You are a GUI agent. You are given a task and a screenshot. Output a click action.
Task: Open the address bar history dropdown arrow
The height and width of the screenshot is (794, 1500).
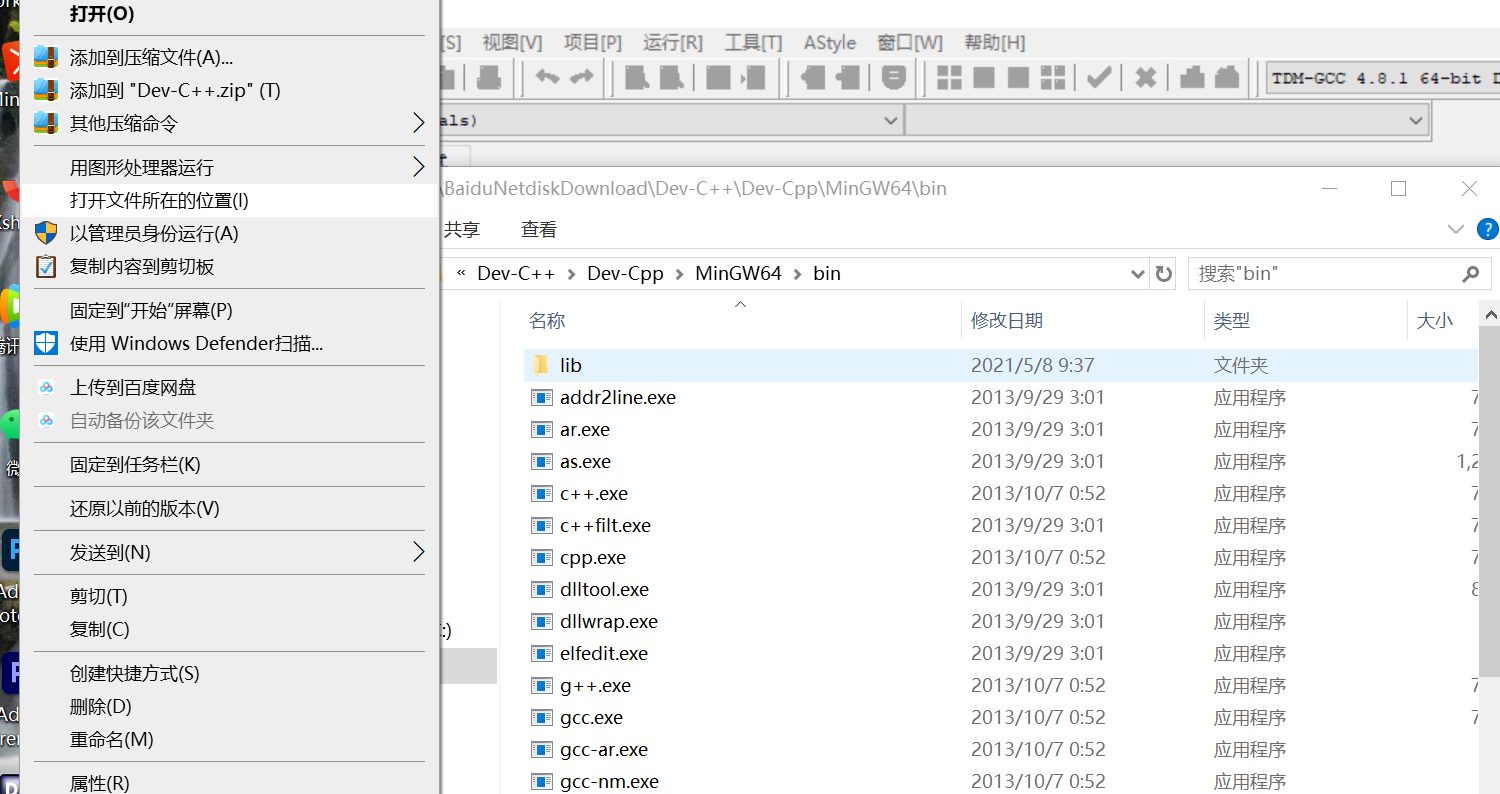1137,273
